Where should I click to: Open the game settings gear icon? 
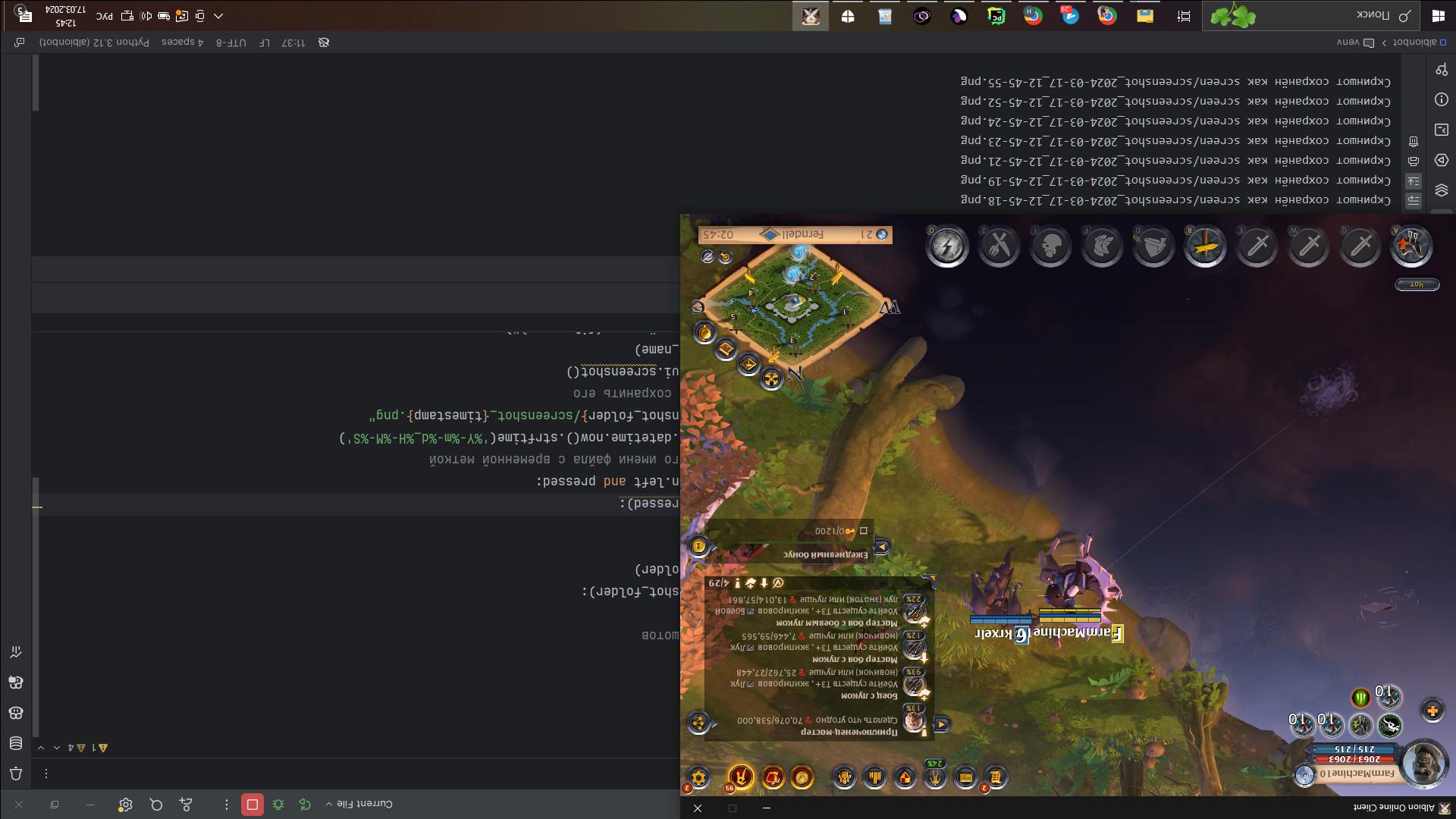click(698, 777)
